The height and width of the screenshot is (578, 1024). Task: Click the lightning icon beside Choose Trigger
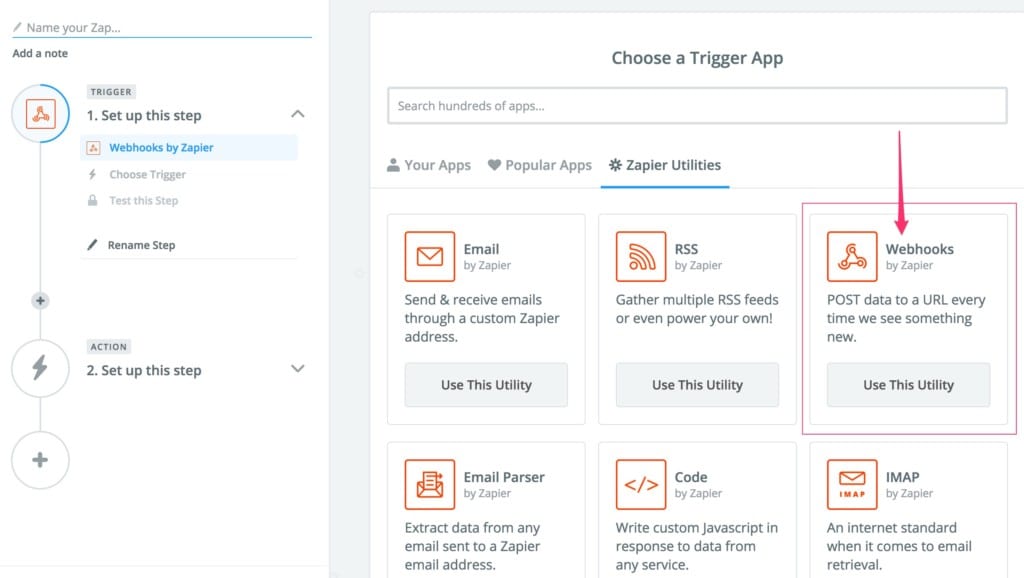pos(93,174)
